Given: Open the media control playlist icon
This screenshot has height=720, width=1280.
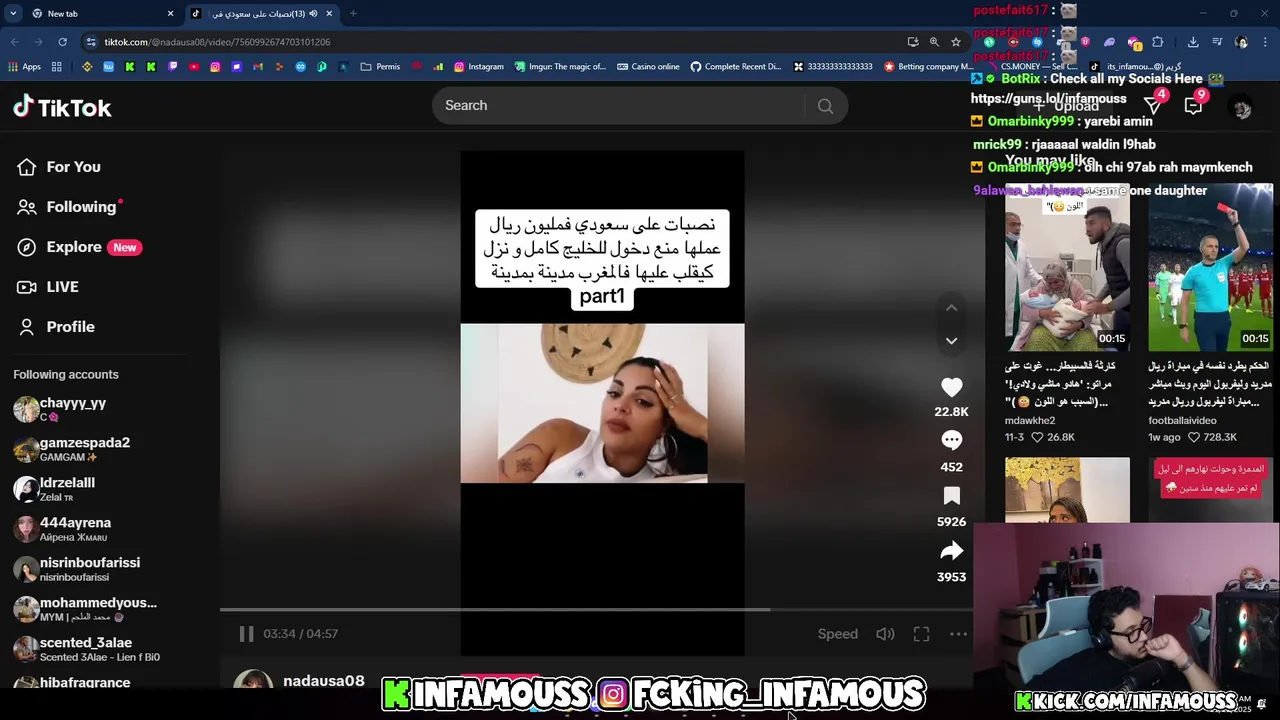Looking at the screenshot, I should (1217, 42).
